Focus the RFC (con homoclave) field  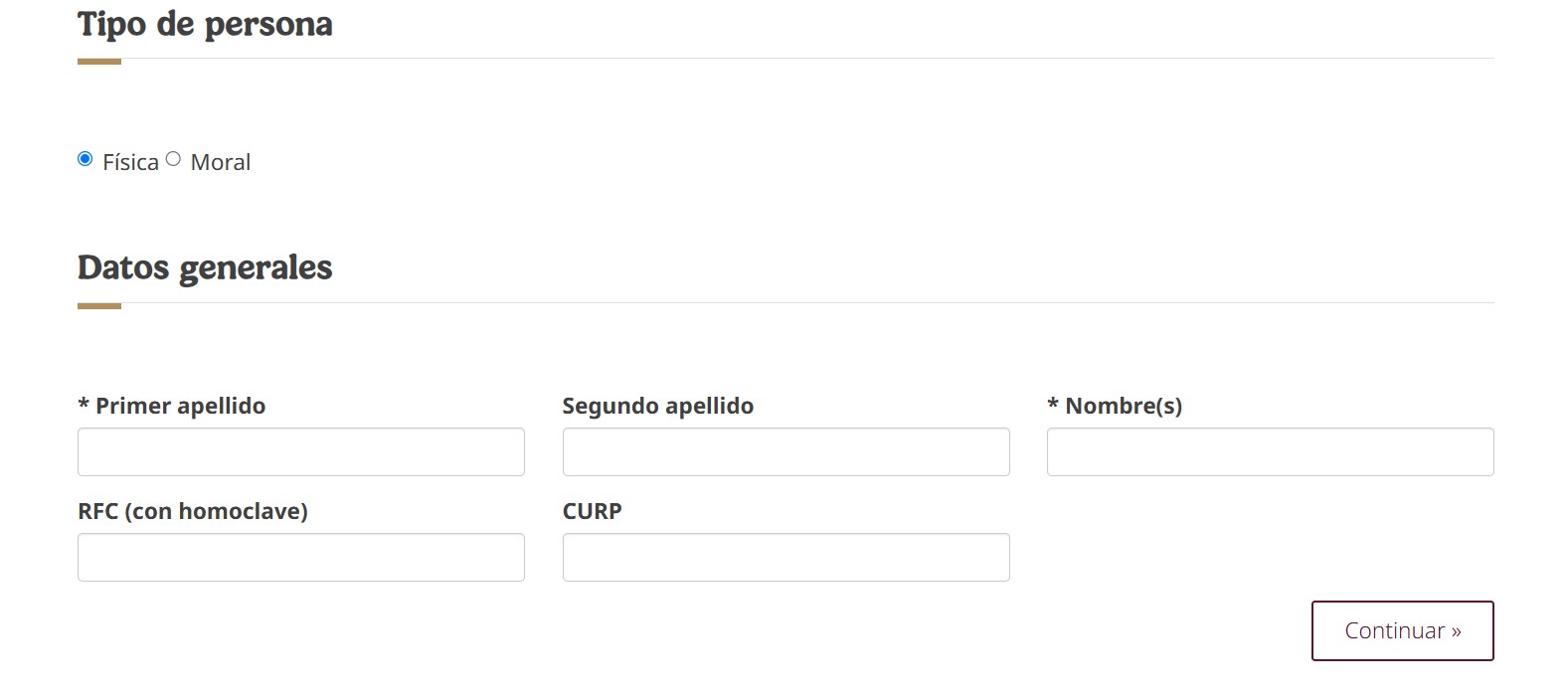coord(300,558)
